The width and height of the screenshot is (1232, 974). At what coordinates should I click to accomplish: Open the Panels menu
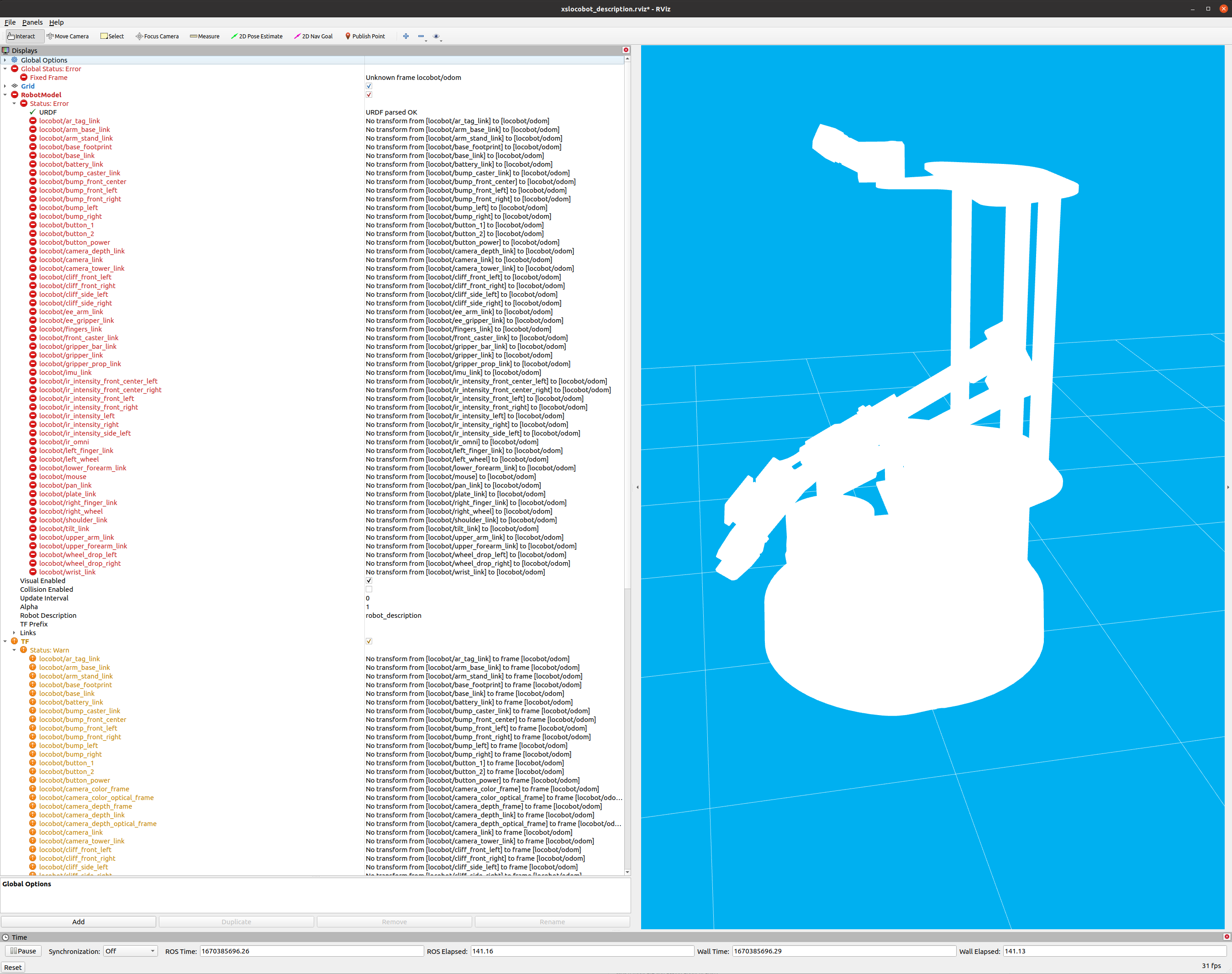click(32, 22)
